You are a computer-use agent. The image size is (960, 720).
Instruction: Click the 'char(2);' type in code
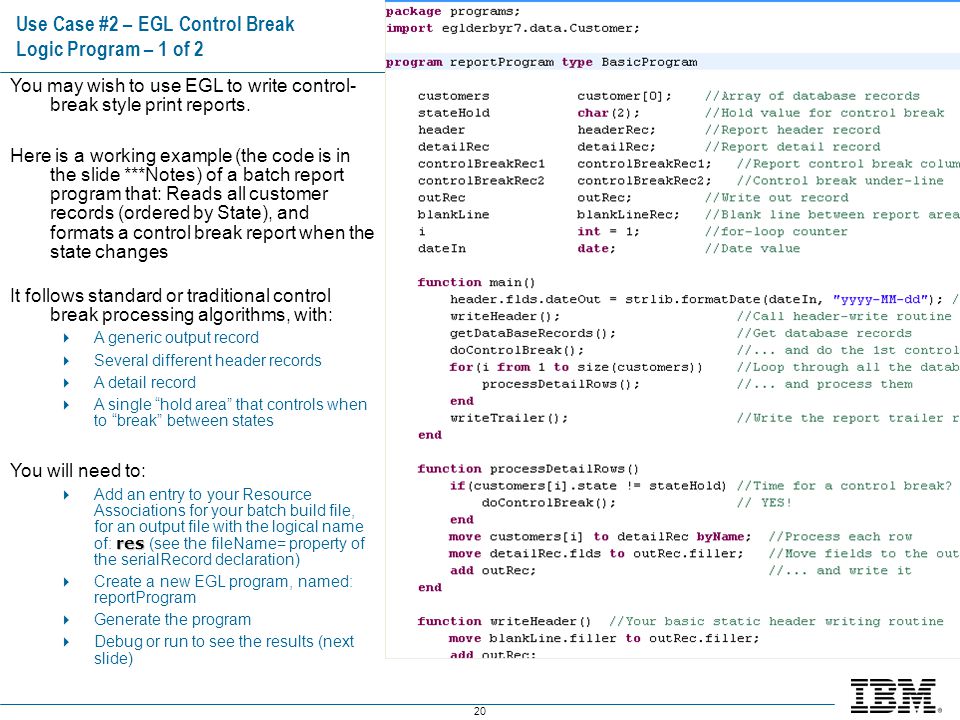tap(608, 113)
